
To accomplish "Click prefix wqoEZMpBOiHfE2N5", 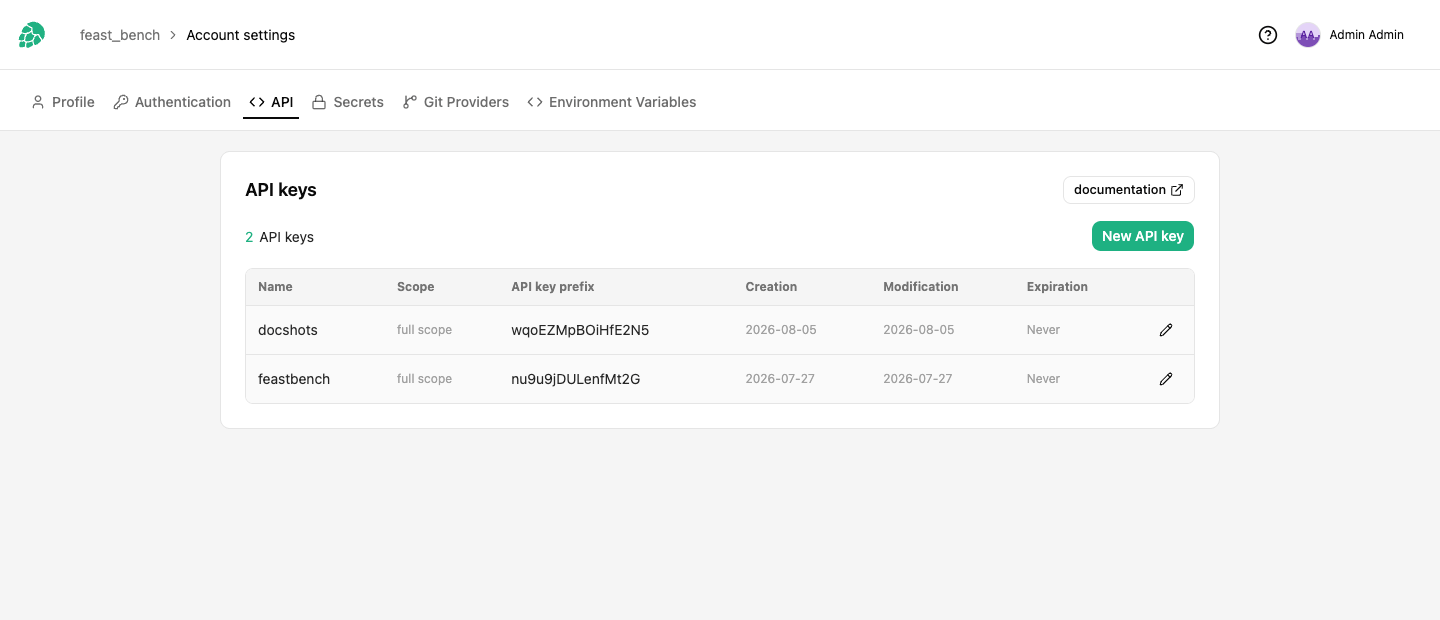I will click(580, 330).
